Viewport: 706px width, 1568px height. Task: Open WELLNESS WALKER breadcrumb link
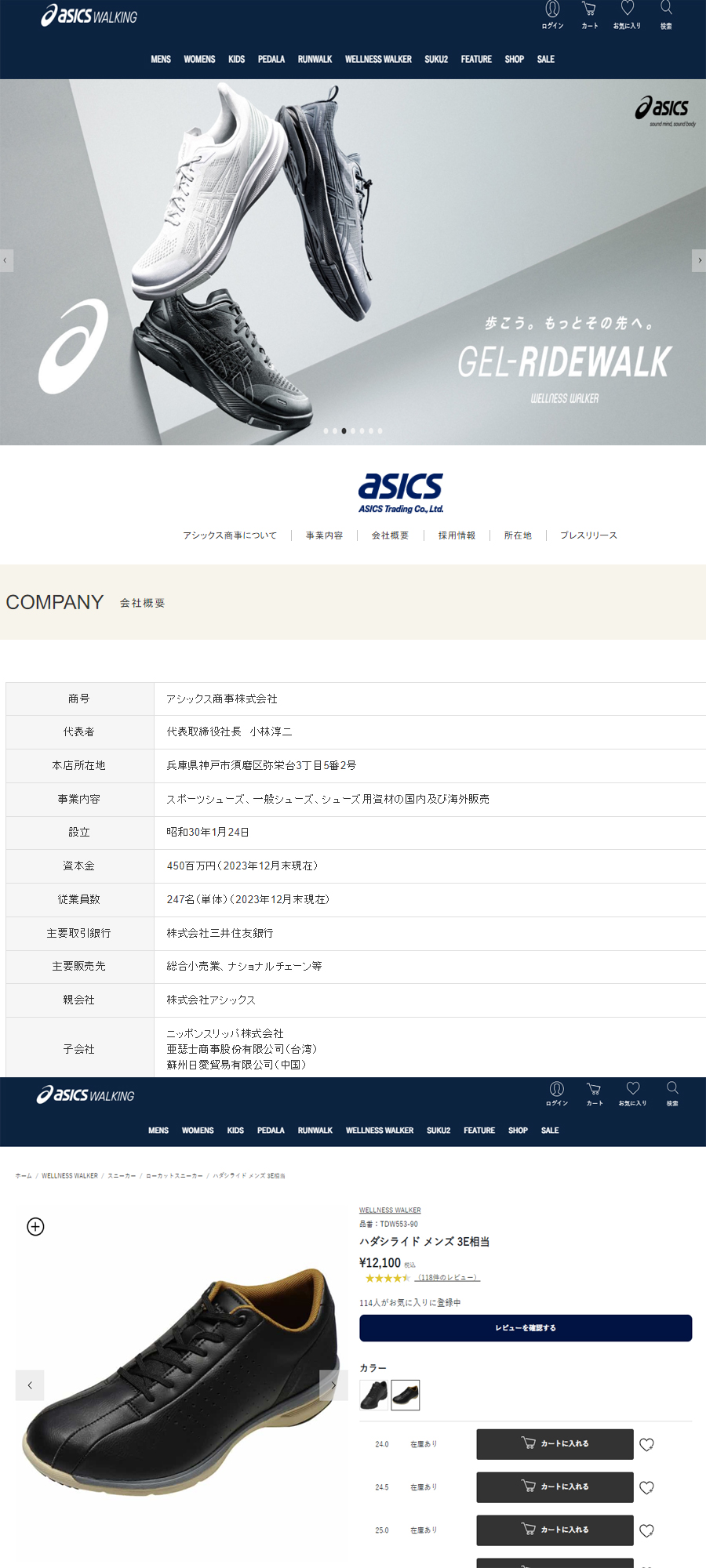70,1176
